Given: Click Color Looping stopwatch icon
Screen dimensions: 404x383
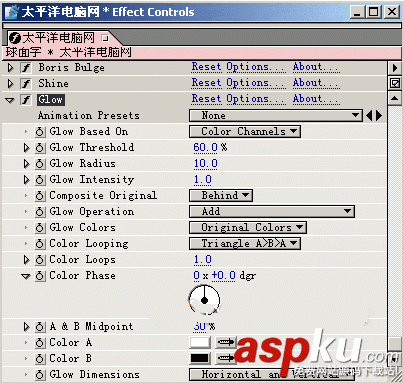Looking at the screenshot, I should point(40,244).
